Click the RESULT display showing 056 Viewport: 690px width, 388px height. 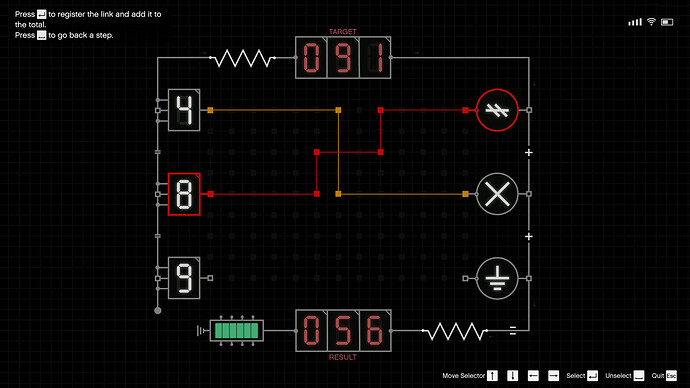343,331
